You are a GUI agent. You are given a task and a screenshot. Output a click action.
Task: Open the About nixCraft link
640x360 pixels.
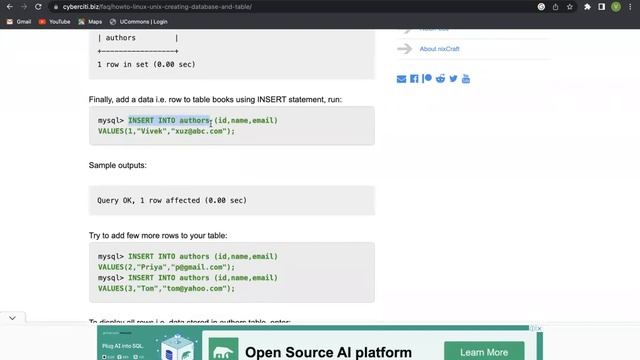(x=440, y=49)
